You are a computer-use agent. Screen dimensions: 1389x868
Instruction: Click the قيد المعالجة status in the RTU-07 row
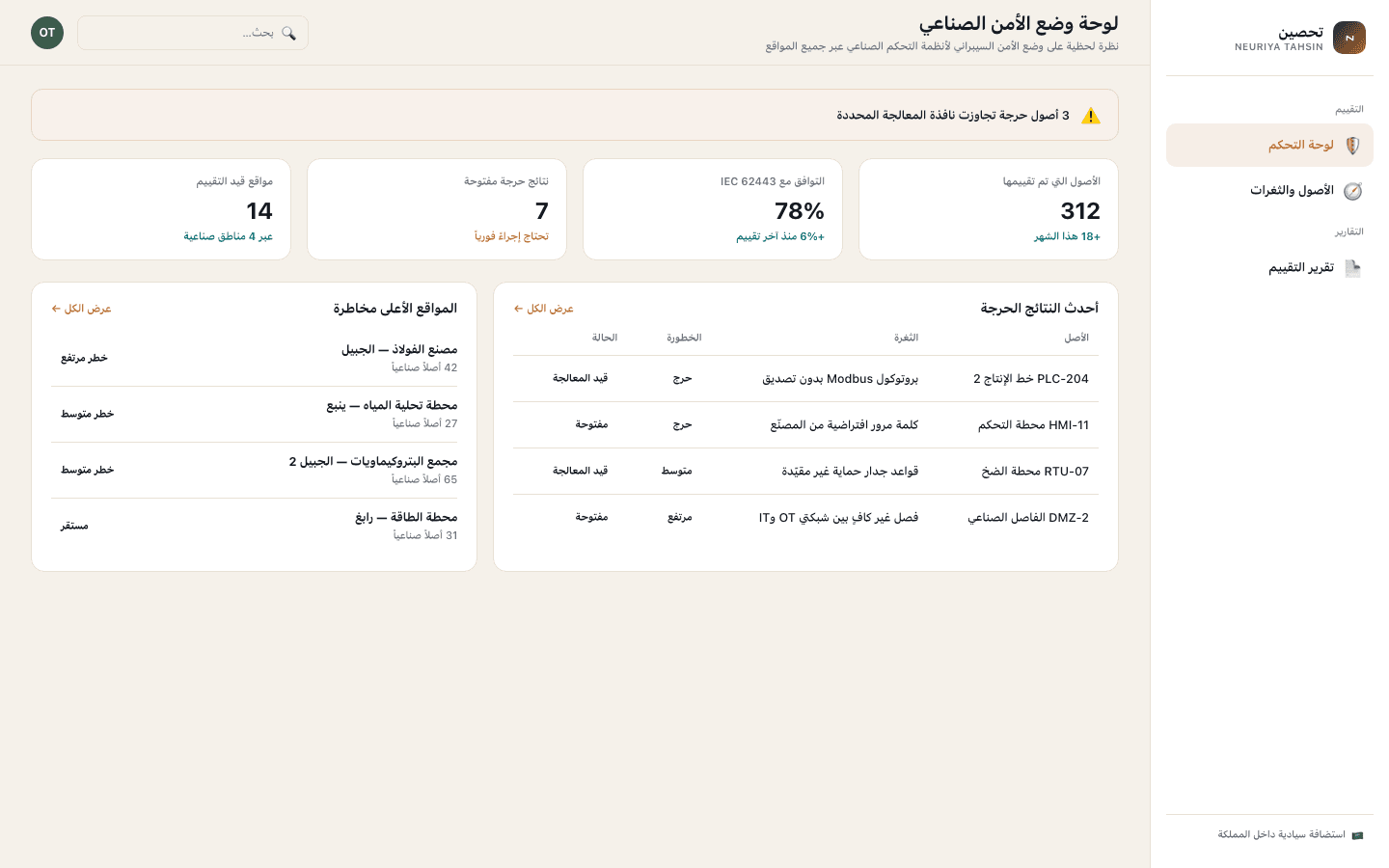(580, 472)
